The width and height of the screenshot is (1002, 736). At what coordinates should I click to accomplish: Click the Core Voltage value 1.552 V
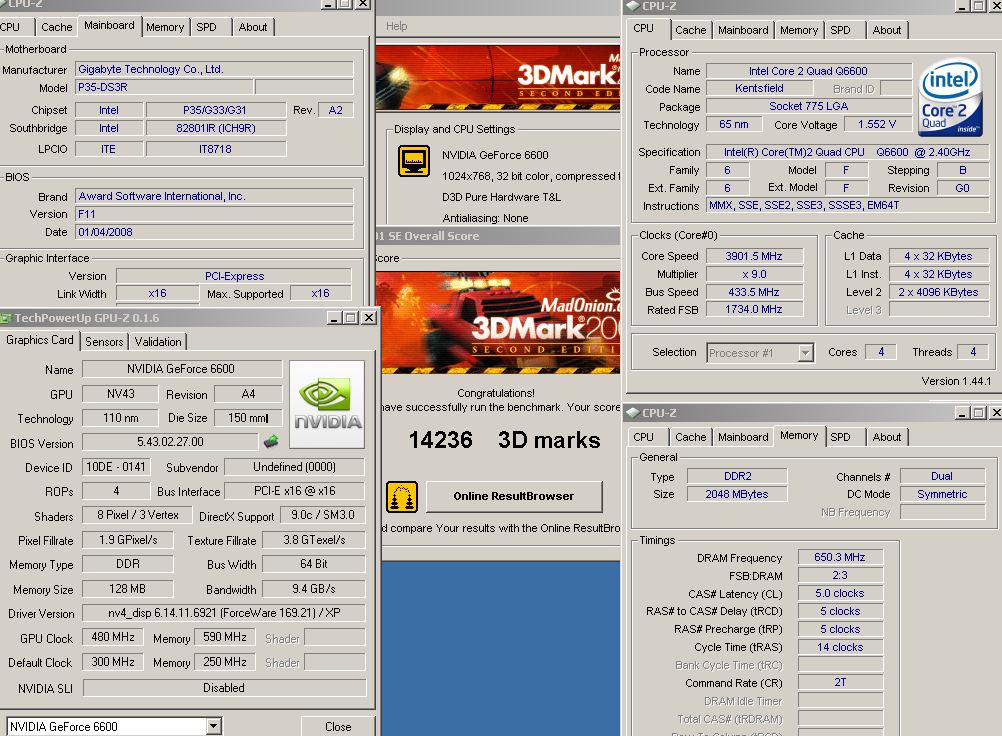[x=877, y=124]
